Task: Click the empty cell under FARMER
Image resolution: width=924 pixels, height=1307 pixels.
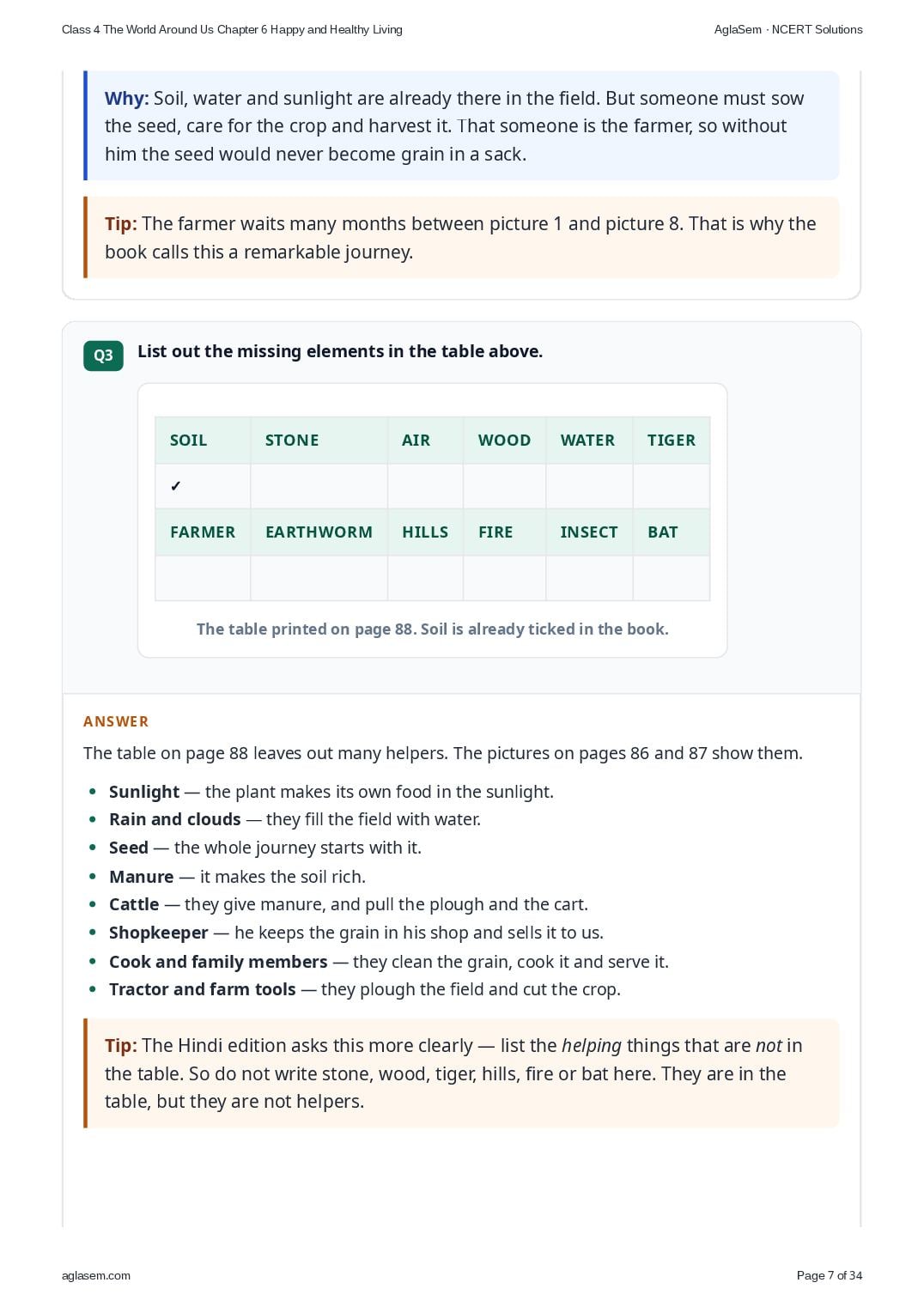Action: (203, 578)
